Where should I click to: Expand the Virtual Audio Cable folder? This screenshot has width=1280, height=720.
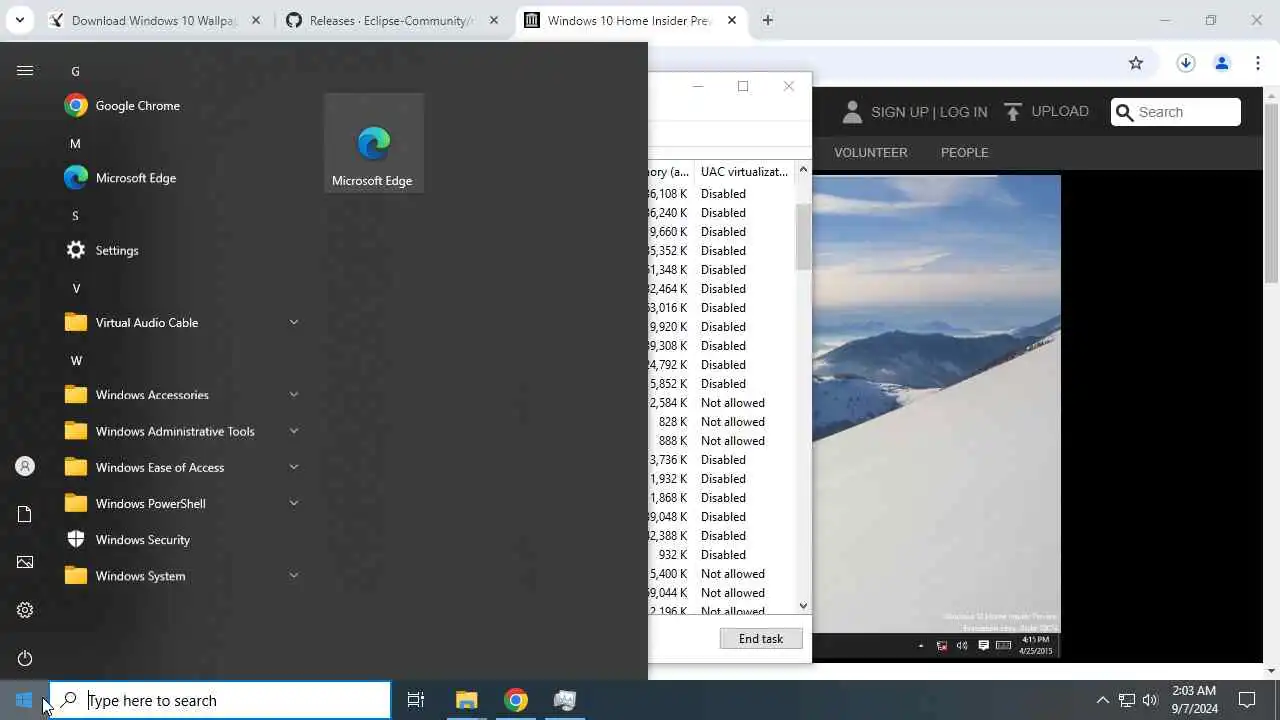coord(180,322)
